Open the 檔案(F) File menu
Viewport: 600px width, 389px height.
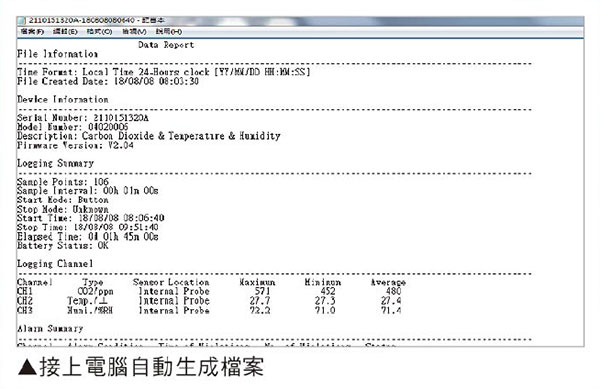pos(32,31)
